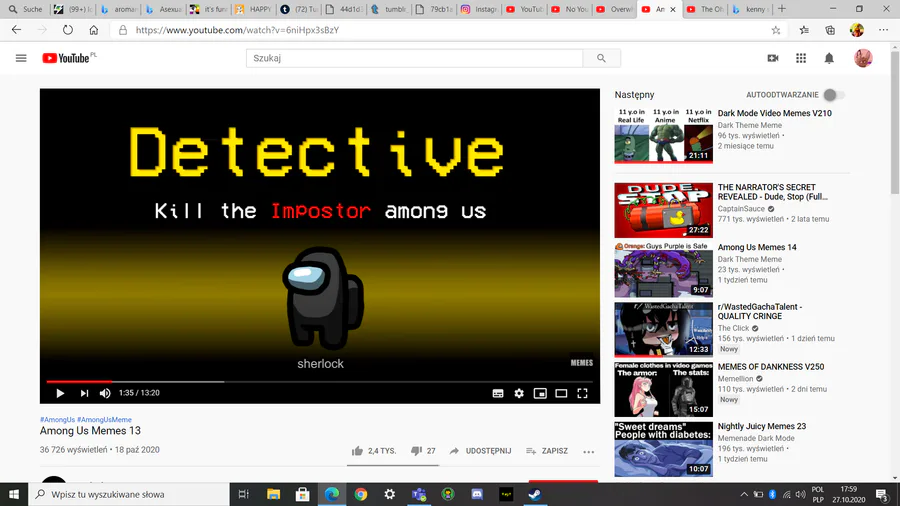This screenshot has width=900, height=506.
Task: Enter fullscreen mode
Action: (583, 393)
